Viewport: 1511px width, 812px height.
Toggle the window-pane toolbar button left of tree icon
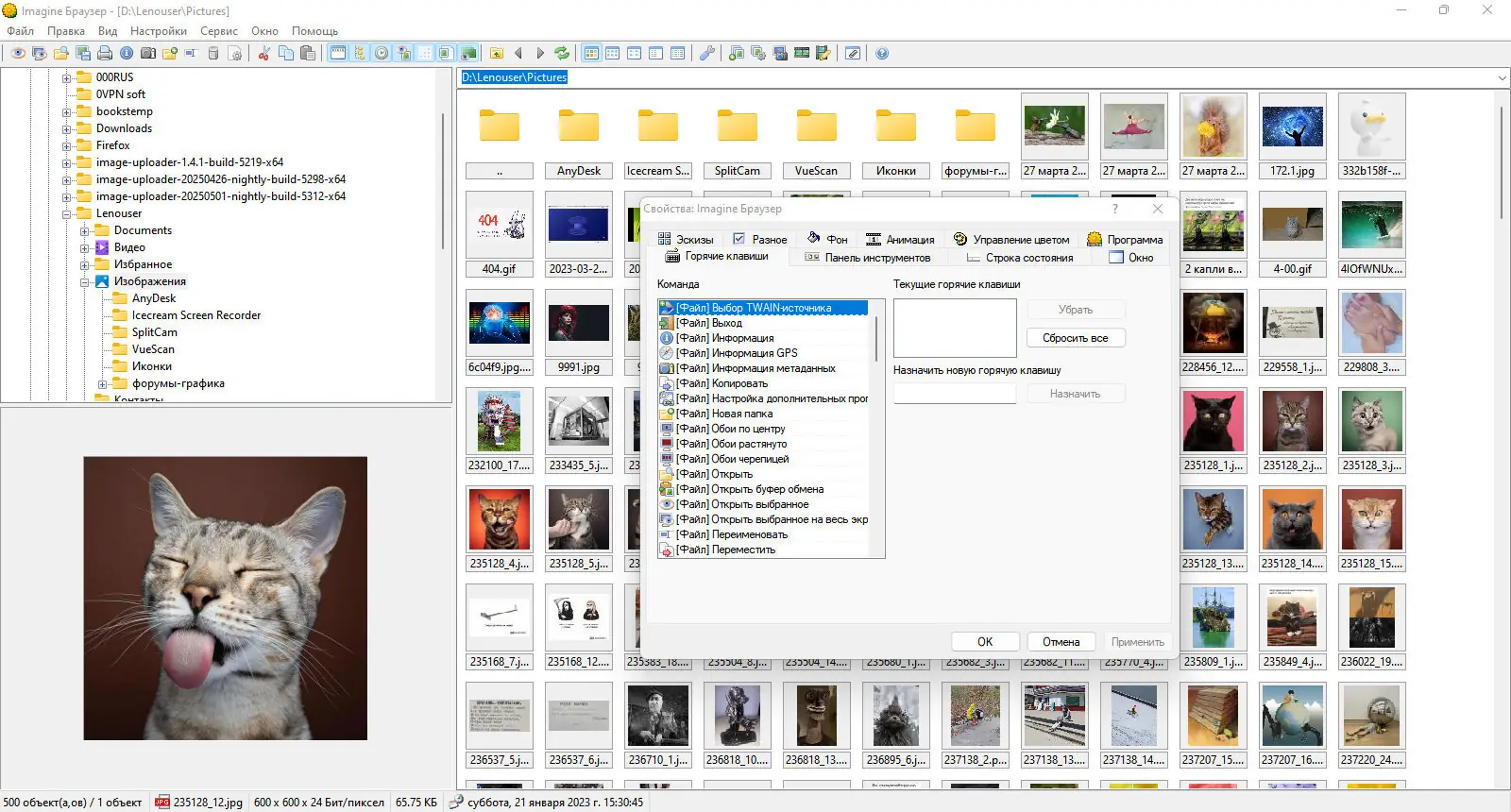click(x=338, y=53)
